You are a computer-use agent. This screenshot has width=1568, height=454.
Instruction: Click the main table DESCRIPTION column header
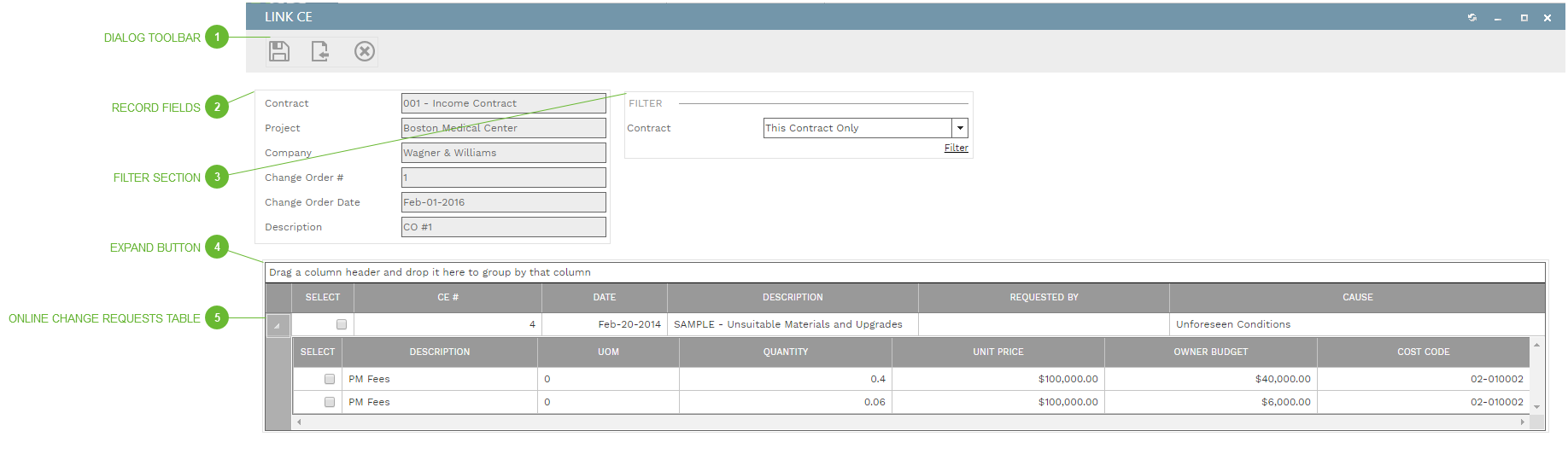793,297
